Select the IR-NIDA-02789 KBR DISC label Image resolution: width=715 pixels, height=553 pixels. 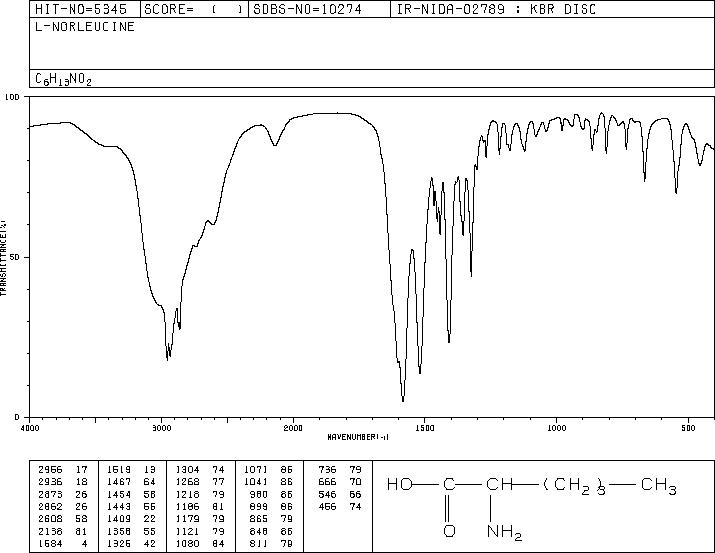(x=496, y=9)
